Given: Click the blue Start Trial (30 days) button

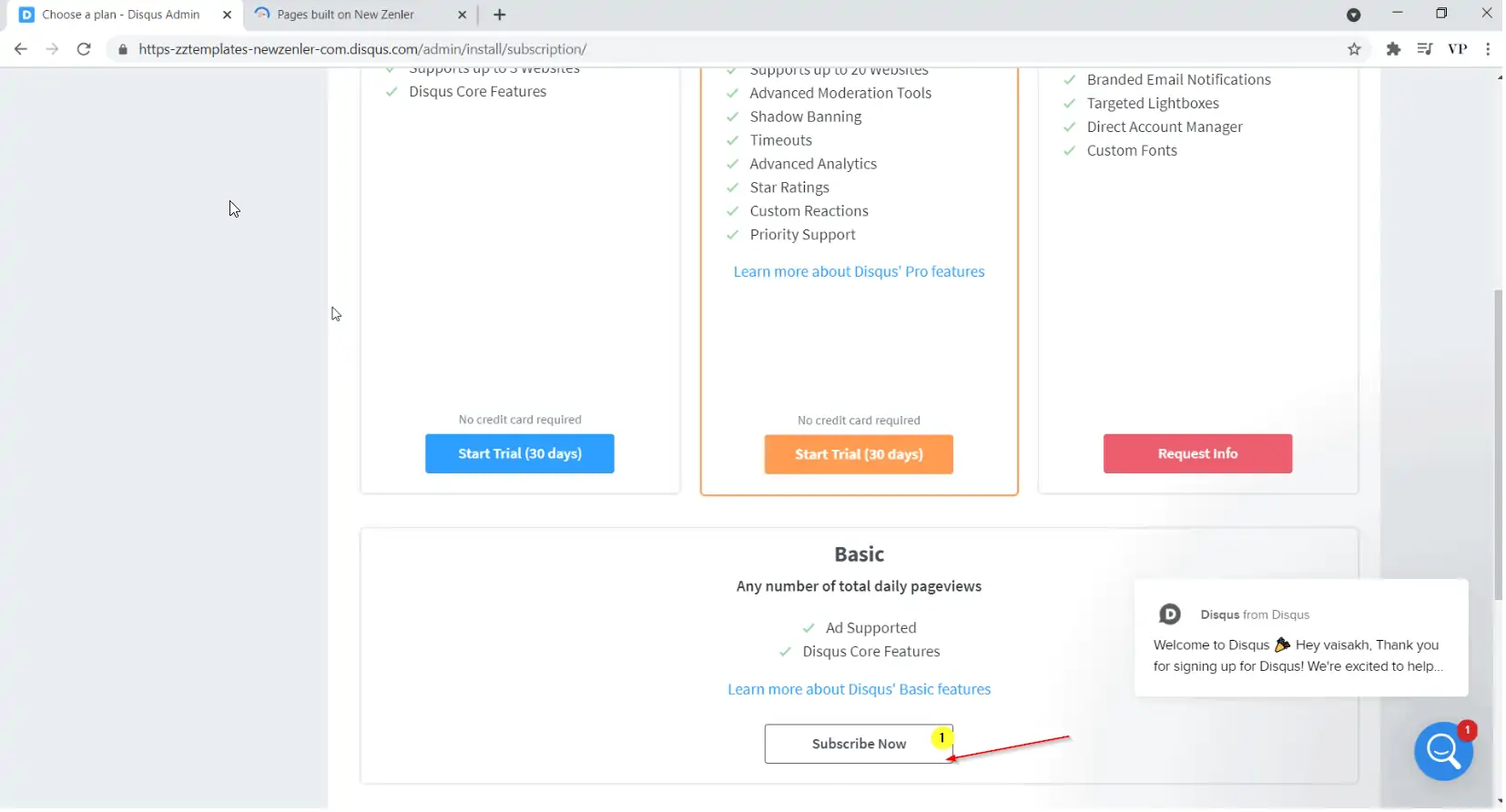Looking at the screenshot, I should coord(519,453).
